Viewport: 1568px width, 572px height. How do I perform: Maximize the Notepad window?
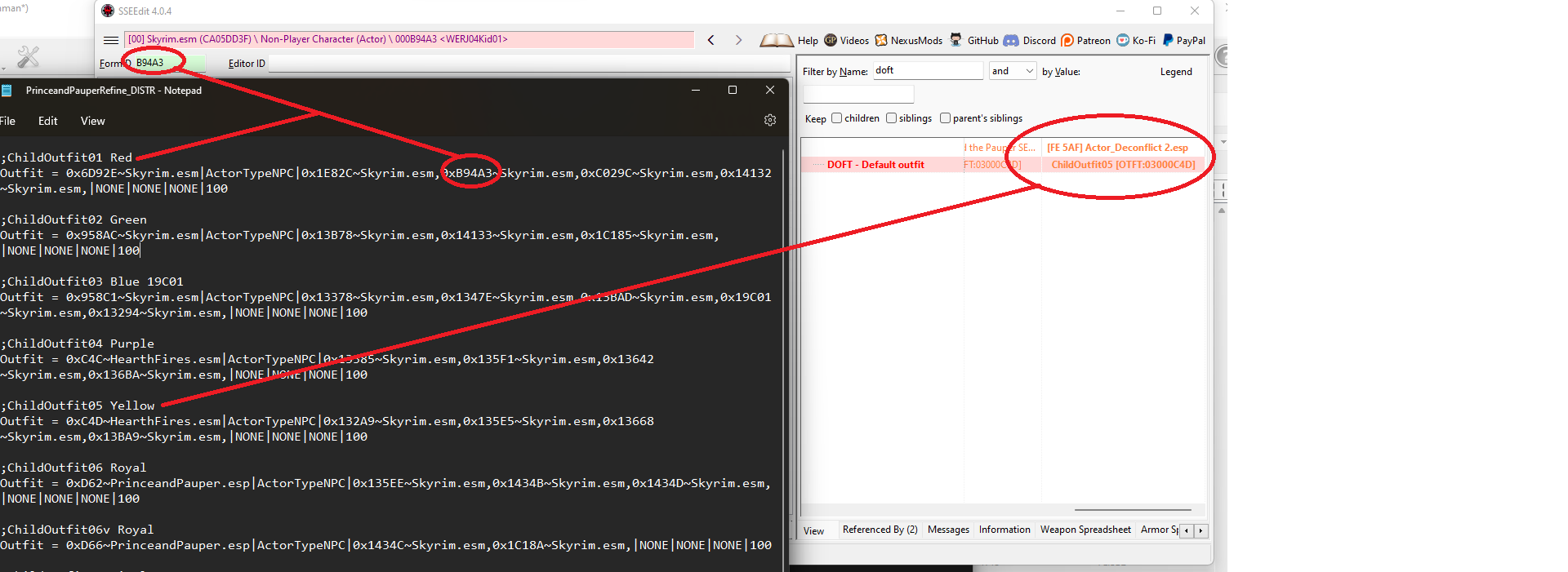(733, 90)
